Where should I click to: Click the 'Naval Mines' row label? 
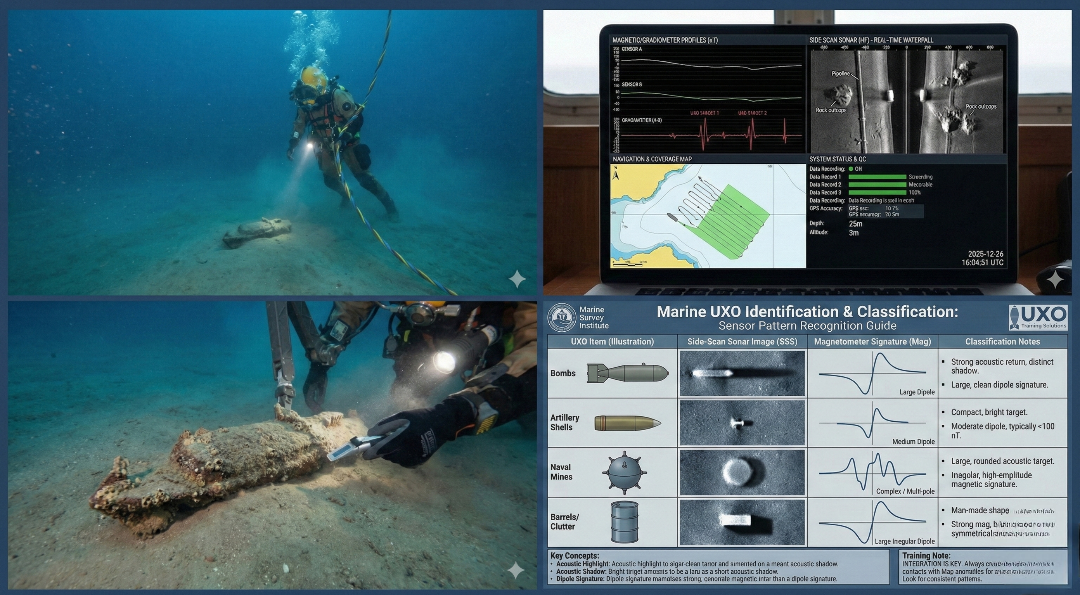click(561, 472)
